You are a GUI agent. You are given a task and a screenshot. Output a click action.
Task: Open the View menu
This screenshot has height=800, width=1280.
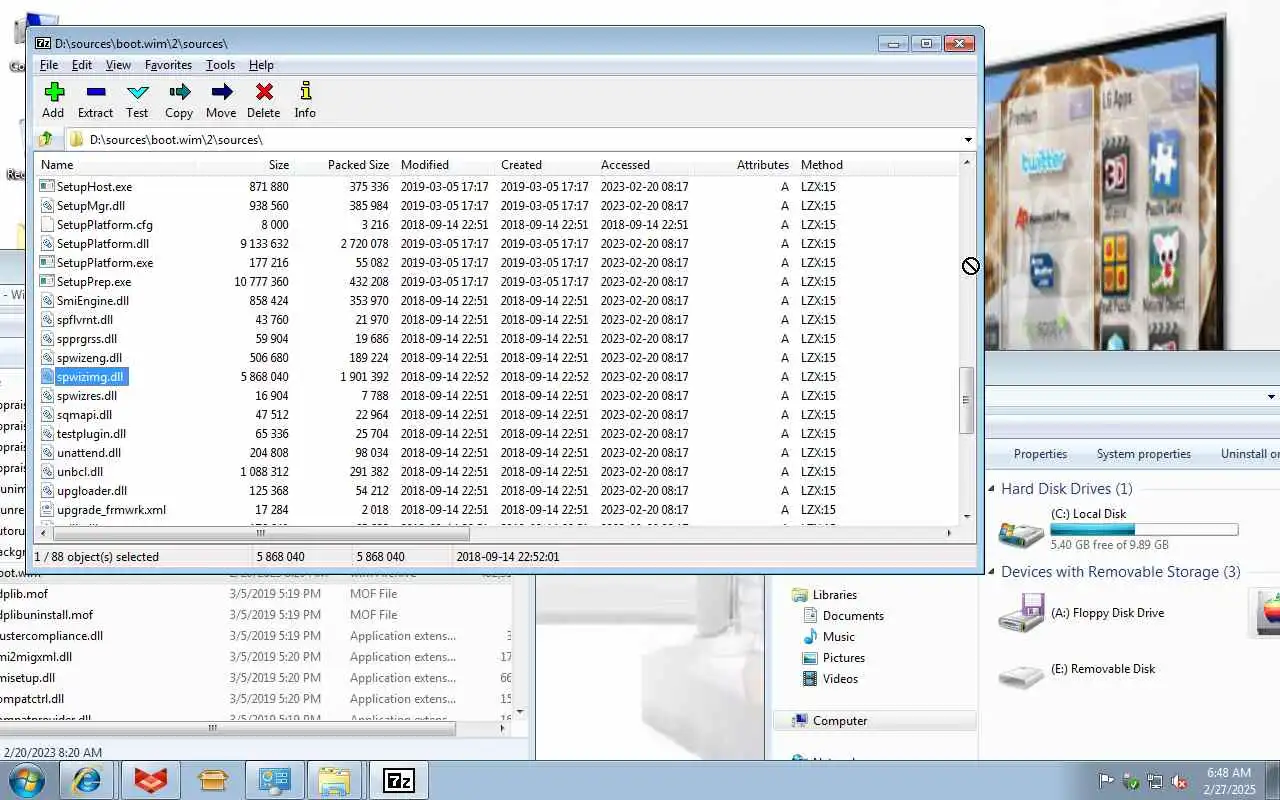[x=118, y=65]
